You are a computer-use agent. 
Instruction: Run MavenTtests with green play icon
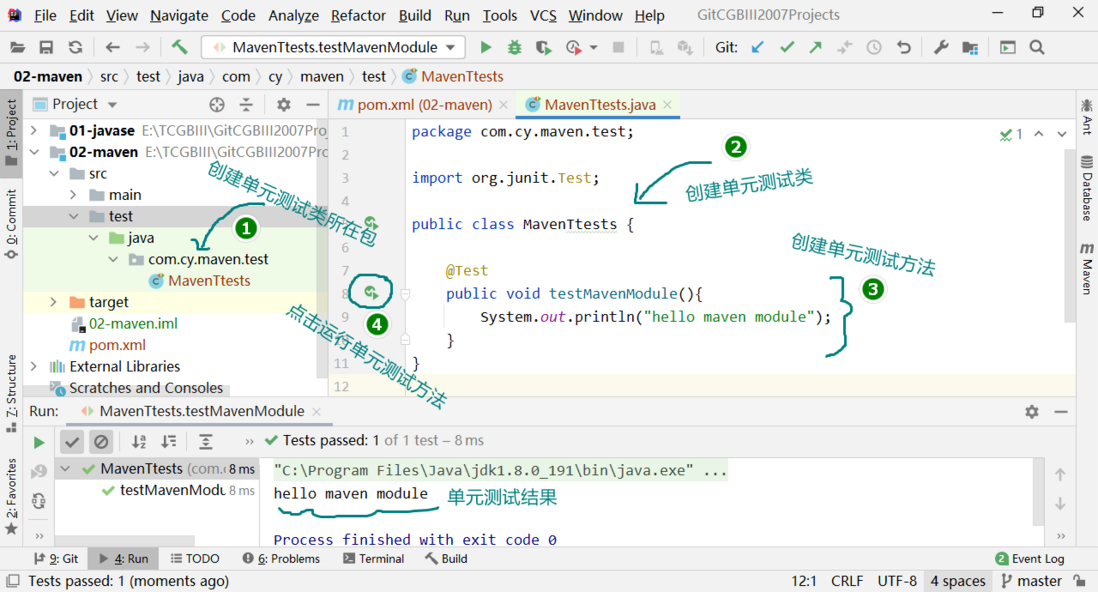pyautogui.click(x=485, y=48)
